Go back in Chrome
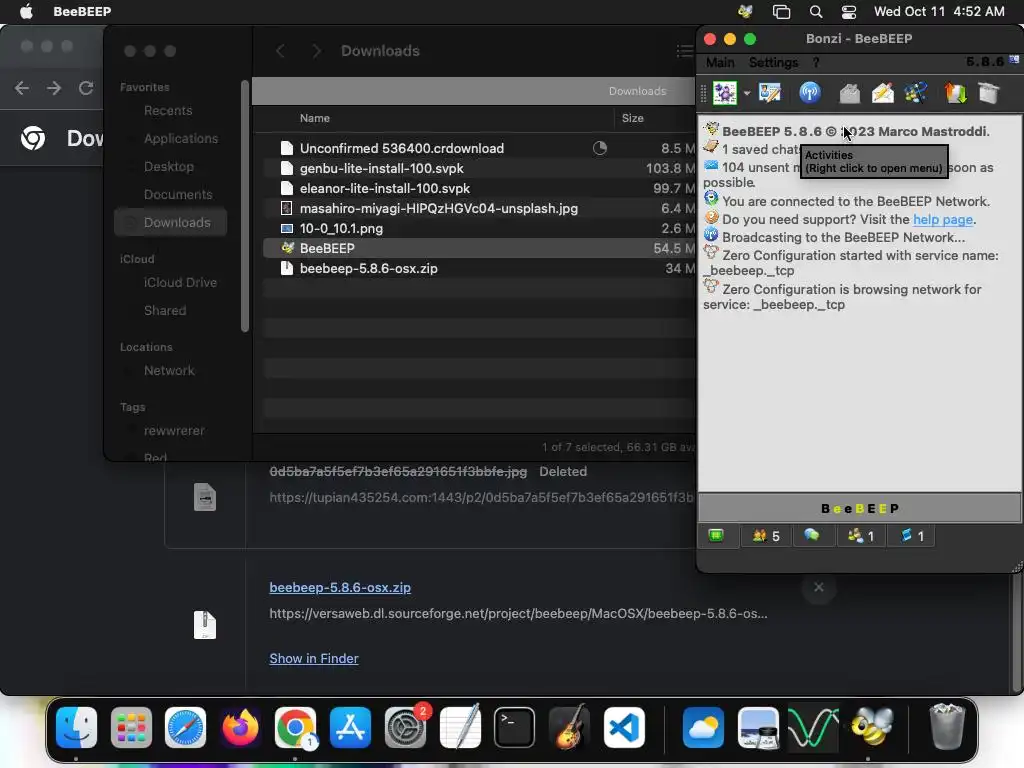The height and width of the screenshot is (768, 1024). 22,88
